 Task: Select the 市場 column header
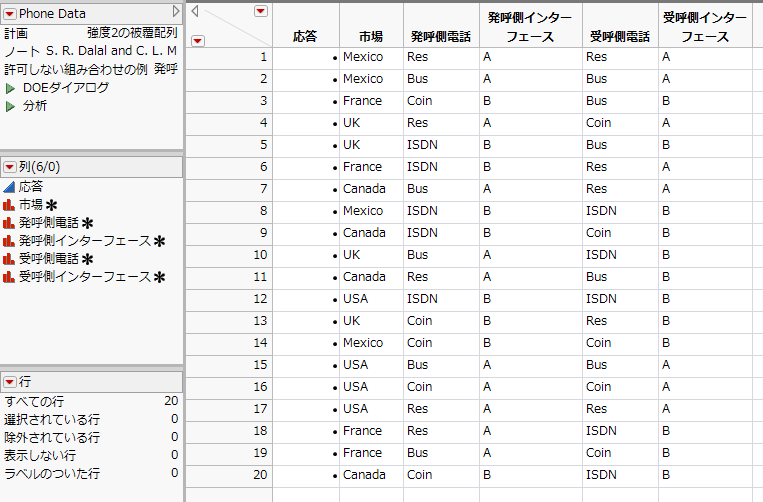pos(370,36)
